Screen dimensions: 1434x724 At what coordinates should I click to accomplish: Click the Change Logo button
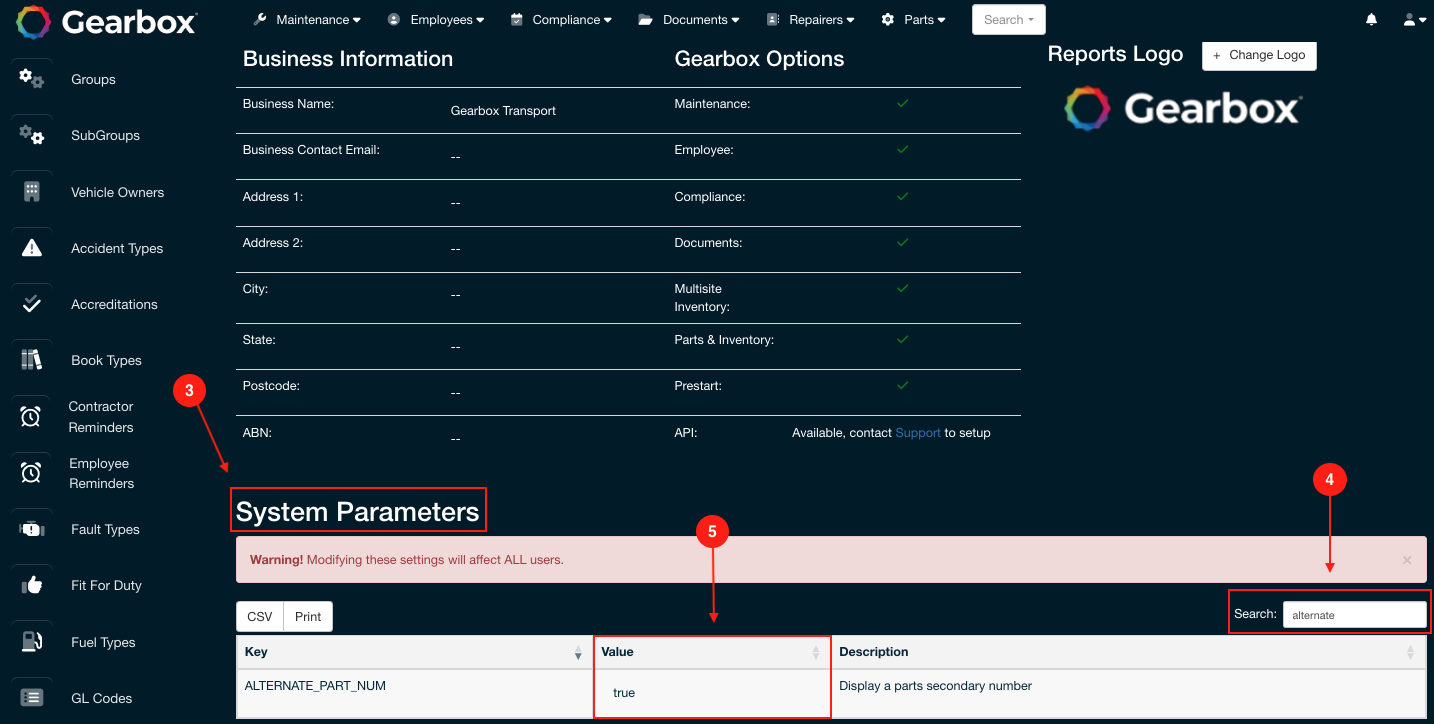coord(1259,55)
